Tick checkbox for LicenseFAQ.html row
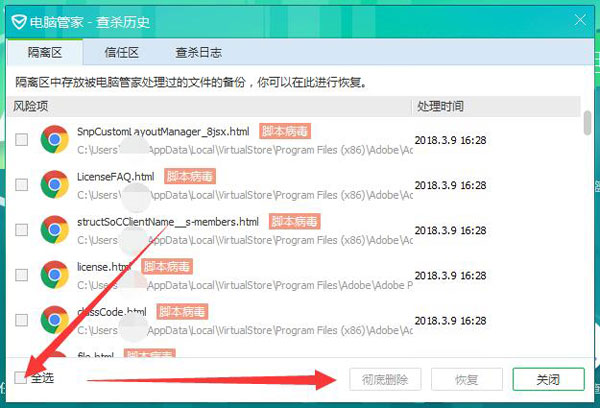The height and width of the screenshot is (408, 600). click(x=21, y=185)
